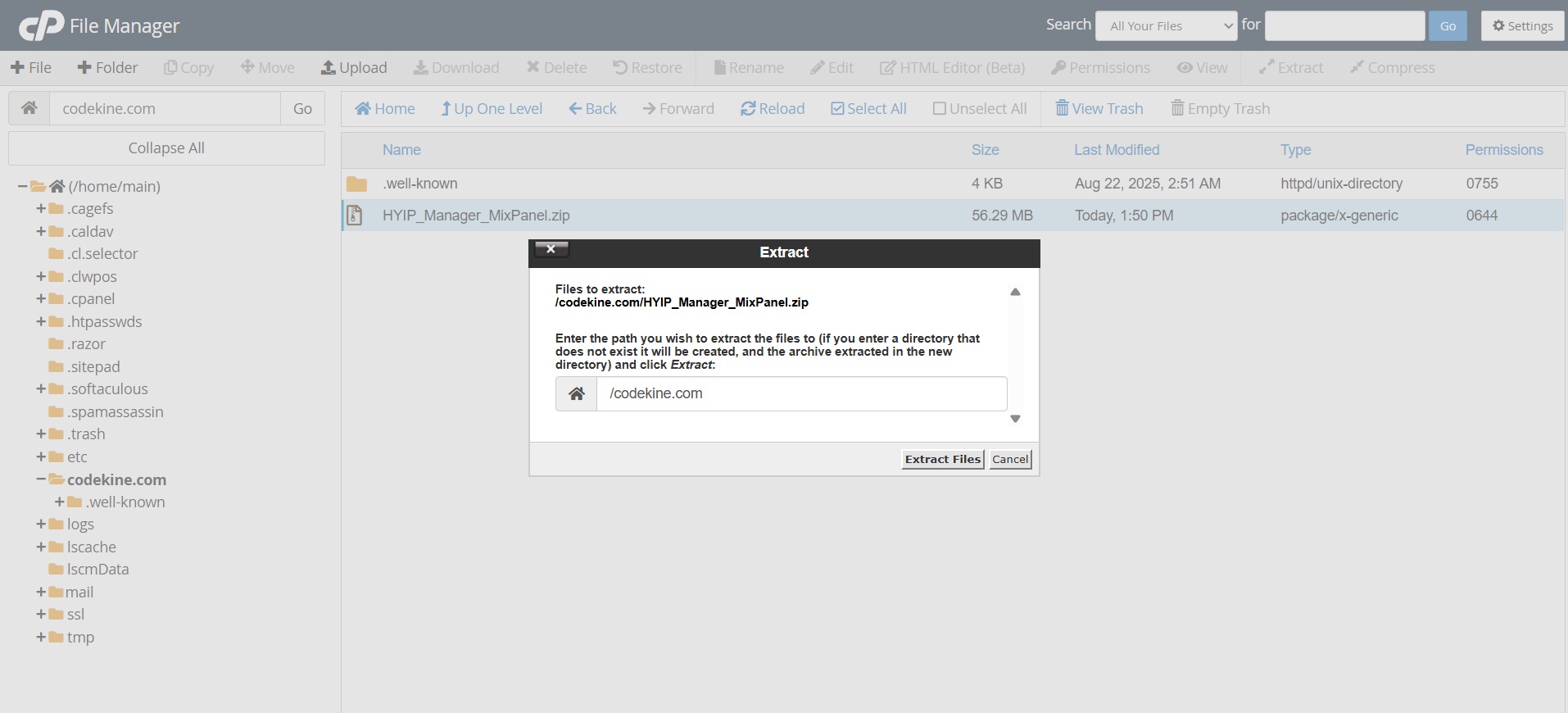Click the Move toolbar button

[x=267, y=67]
